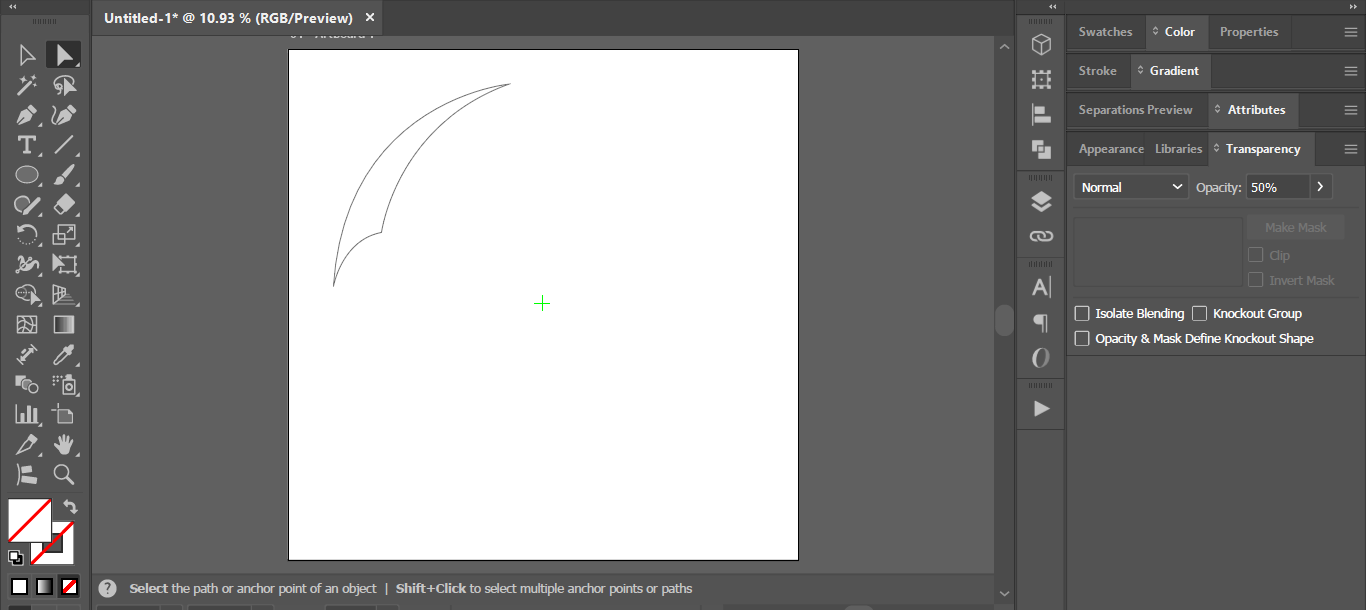The height and width of the screenshot is (610, 1366).
Task: Enable Isolate Blending checkbox
Action: click(x=1082, y=314)
